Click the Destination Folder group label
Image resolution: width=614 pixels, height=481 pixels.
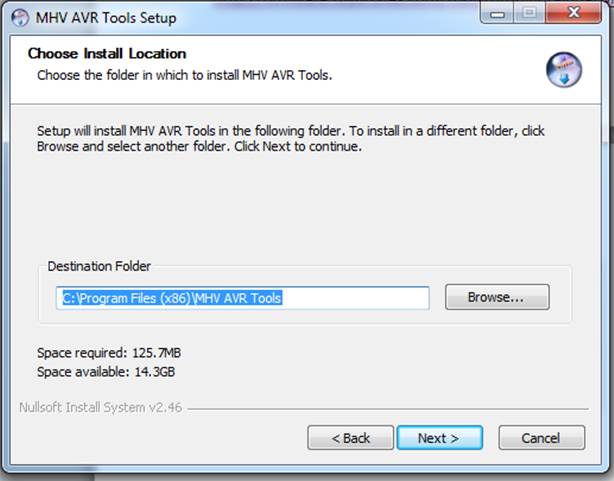[99, 266]
